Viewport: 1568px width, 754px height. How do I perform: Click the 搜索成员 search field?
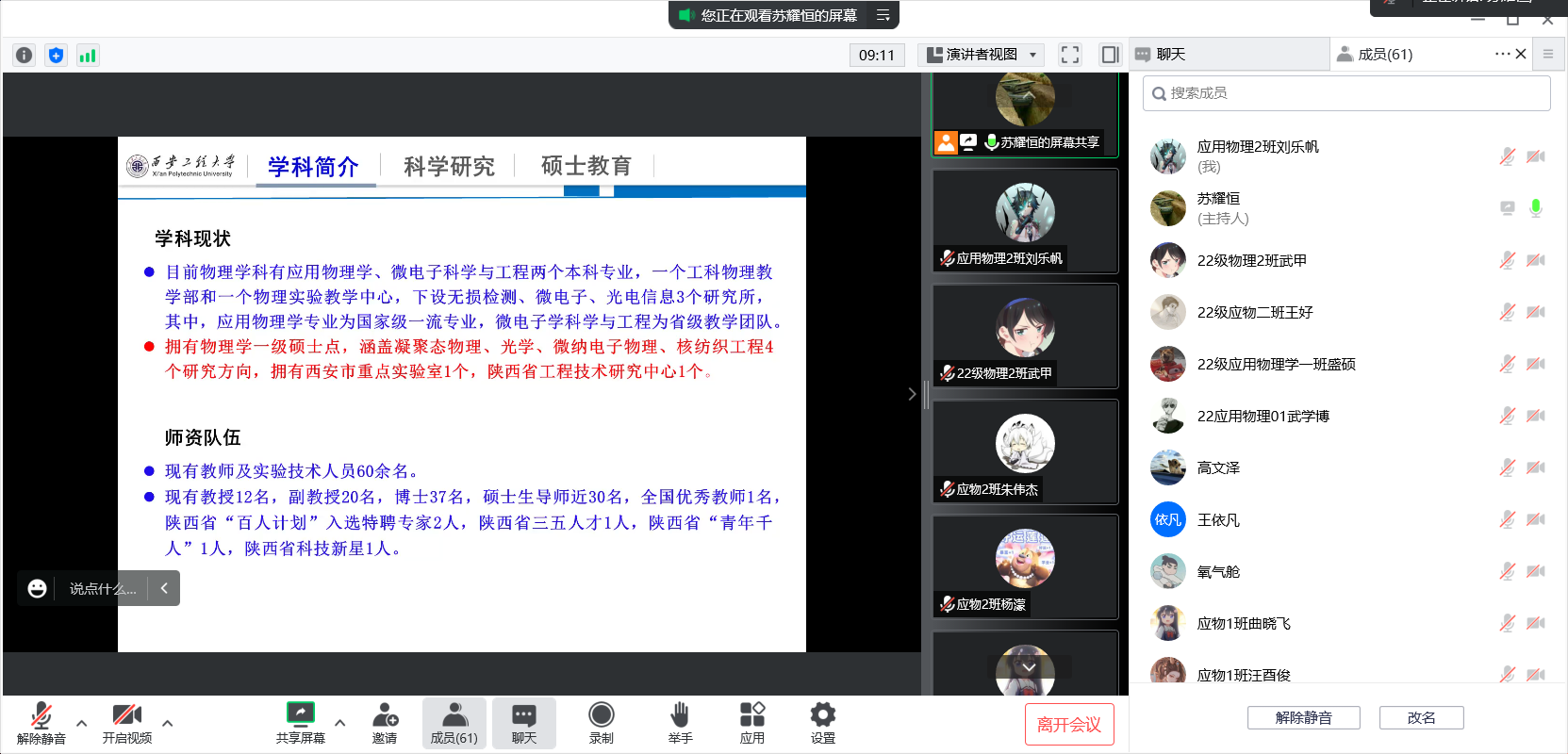[1346, 93]
